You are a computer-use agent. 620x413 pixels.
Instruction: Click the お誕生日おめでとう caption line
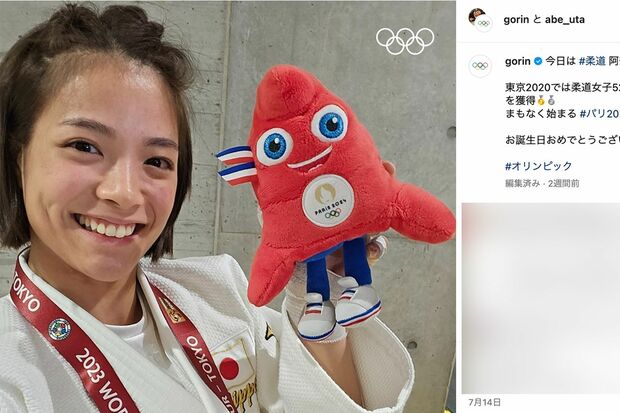click(x=562, y=140)
